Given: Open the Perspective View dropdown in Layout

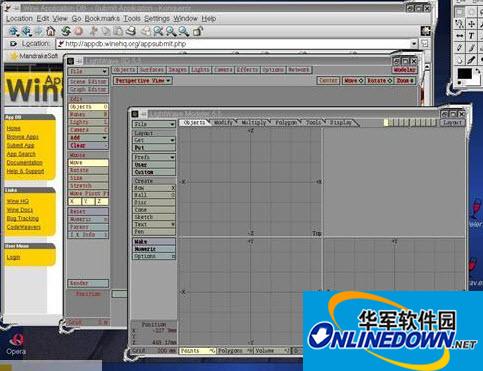Looking at the screenshot, I should (143, 81).
